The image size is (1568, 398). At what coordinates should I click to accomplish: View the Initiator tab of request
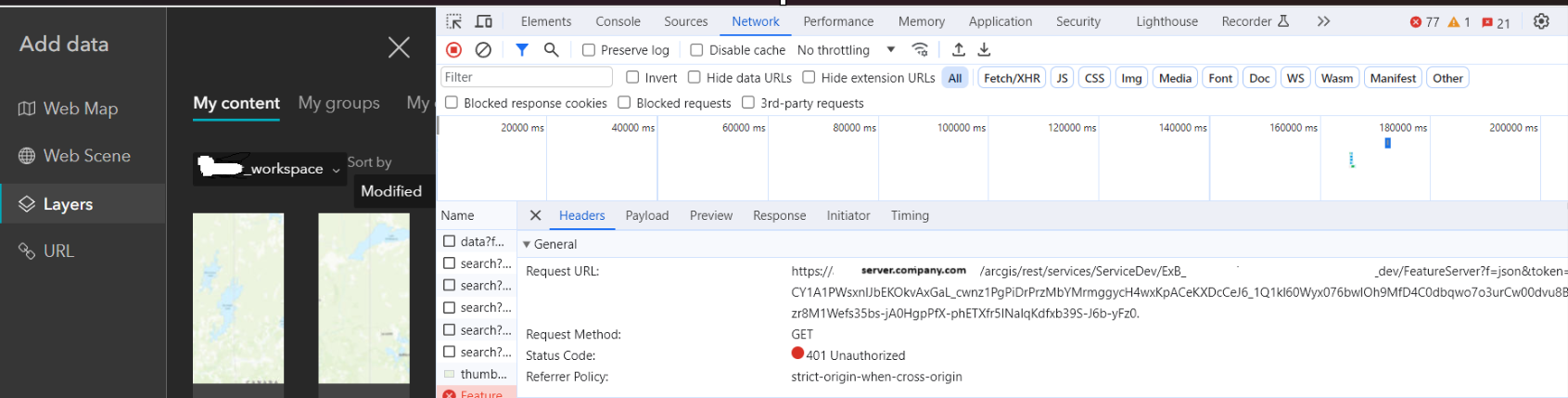pos(848,215)
